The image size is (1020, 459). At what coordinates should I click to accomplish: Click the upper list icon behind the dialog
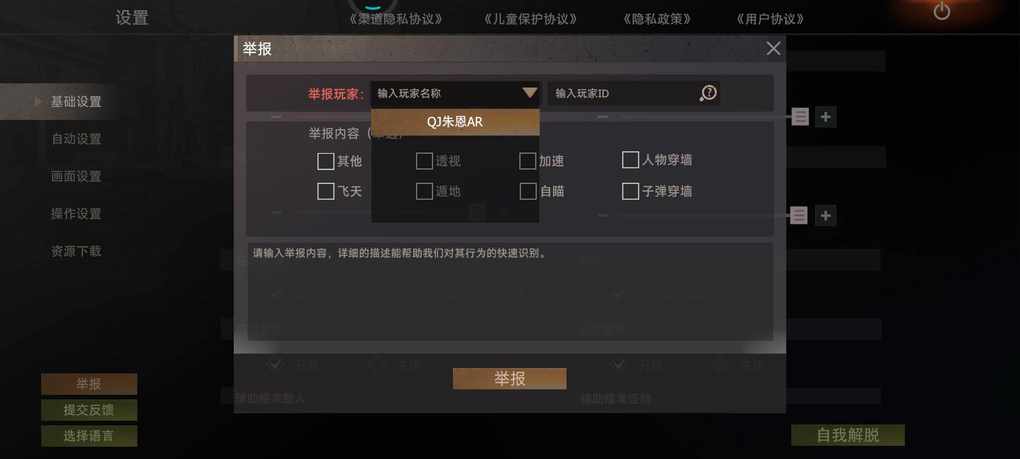(800, 117)
